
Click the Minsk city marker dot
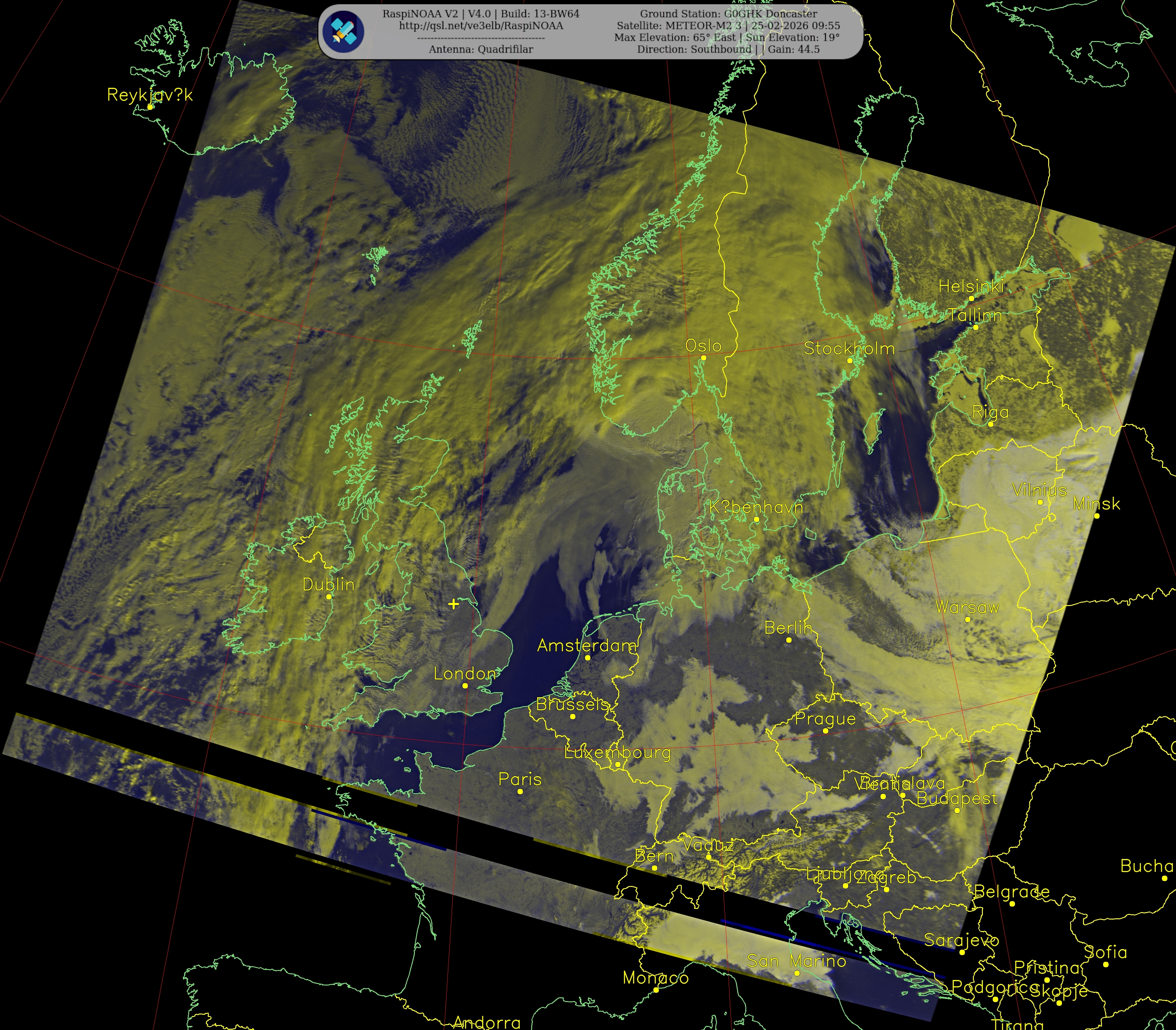[1097, 516]
